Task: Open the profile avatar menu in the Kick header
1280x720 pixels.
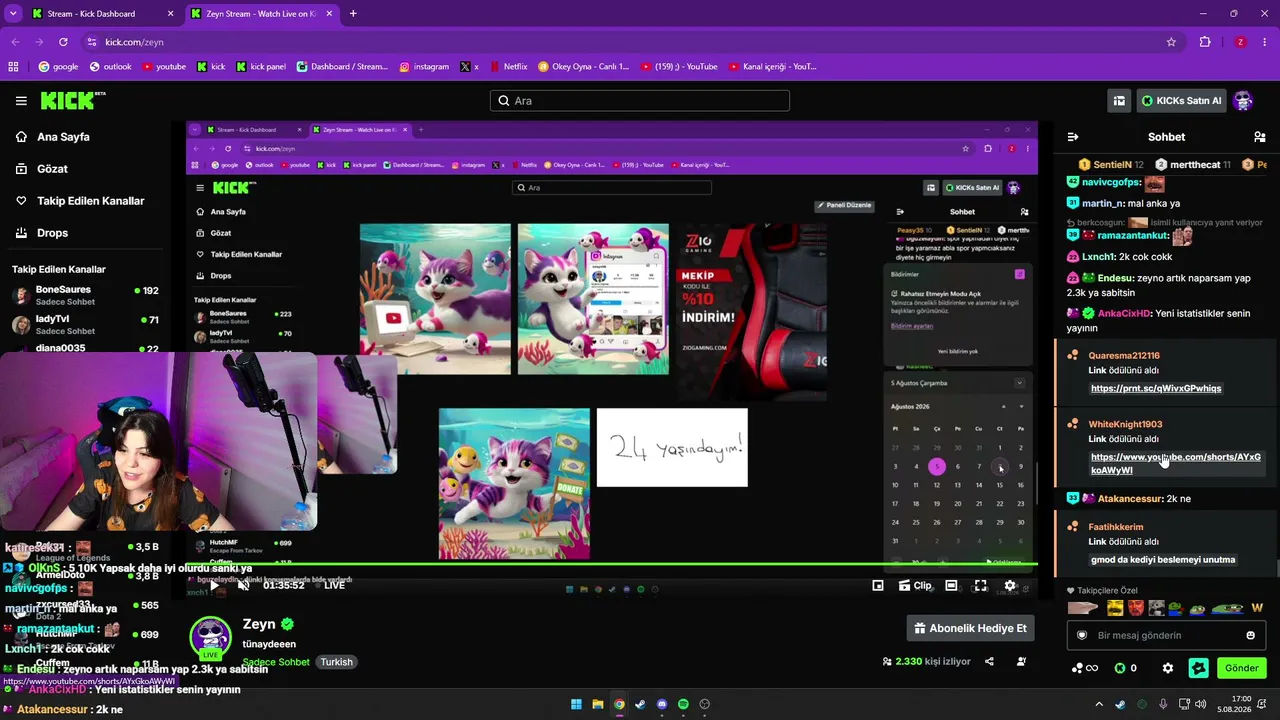Action: coord(1243,100)
